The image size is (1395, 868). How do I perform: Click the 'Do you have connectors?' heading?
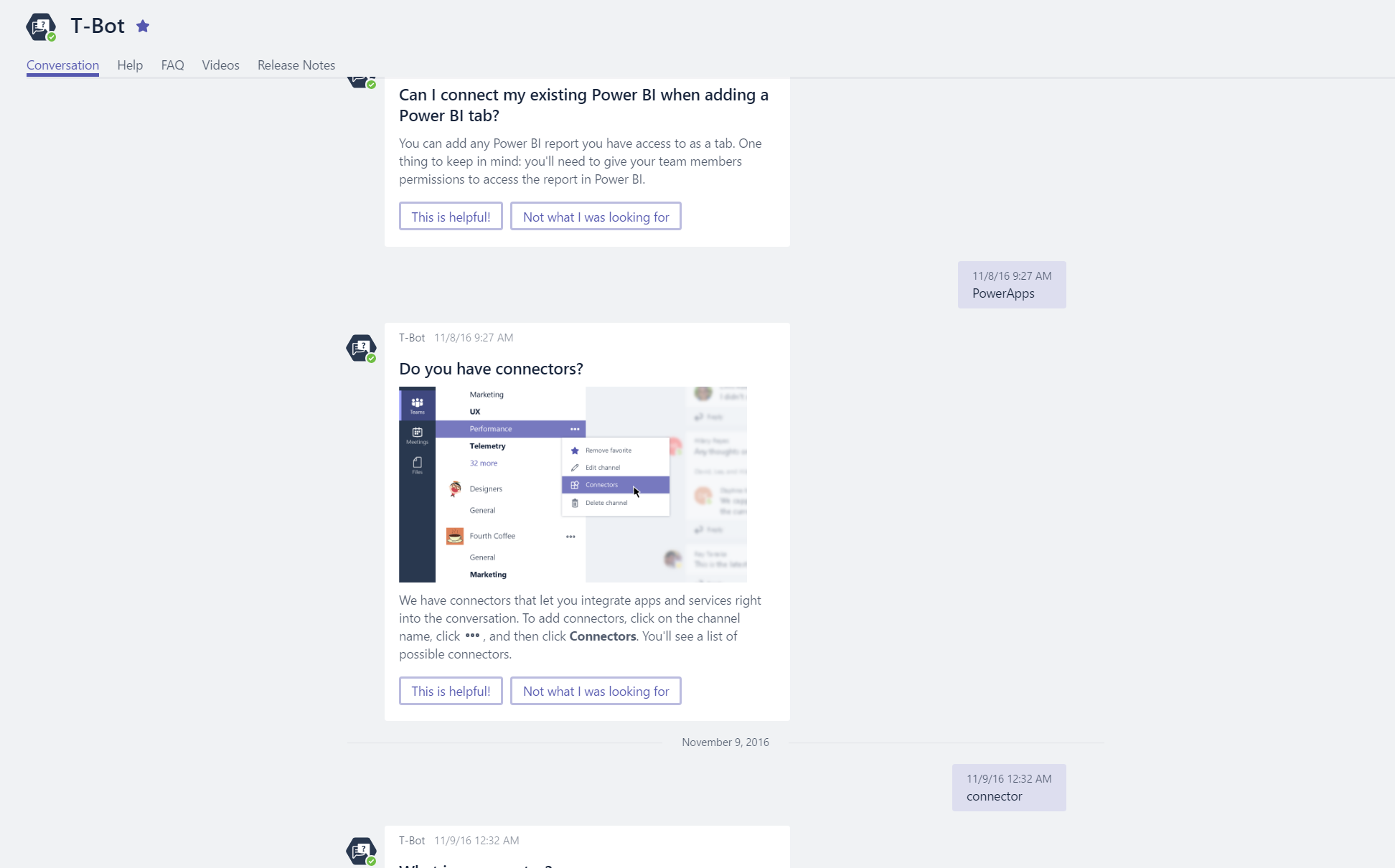(491, 369)
